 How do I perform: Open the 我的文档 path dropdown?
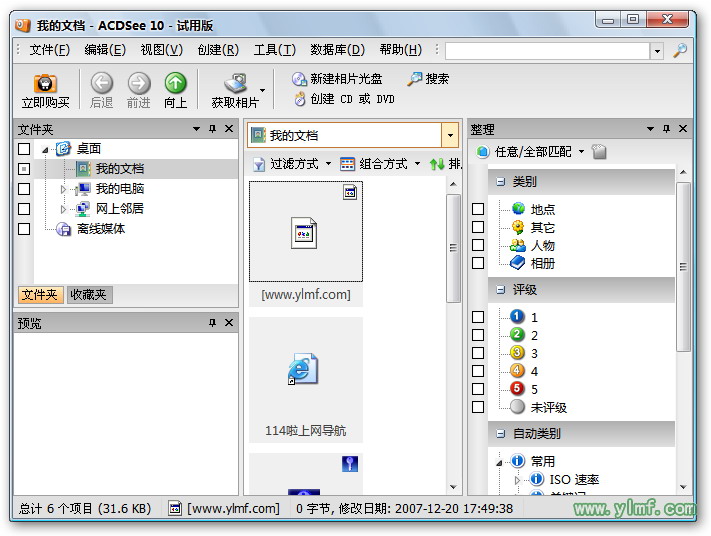[450, 135]
